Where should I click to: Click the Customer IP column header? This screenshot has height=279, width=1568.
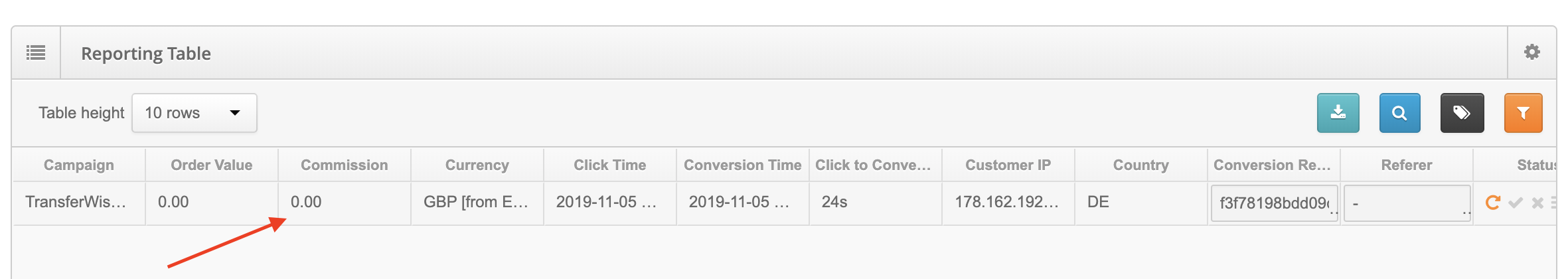(x=1008, y=165)
